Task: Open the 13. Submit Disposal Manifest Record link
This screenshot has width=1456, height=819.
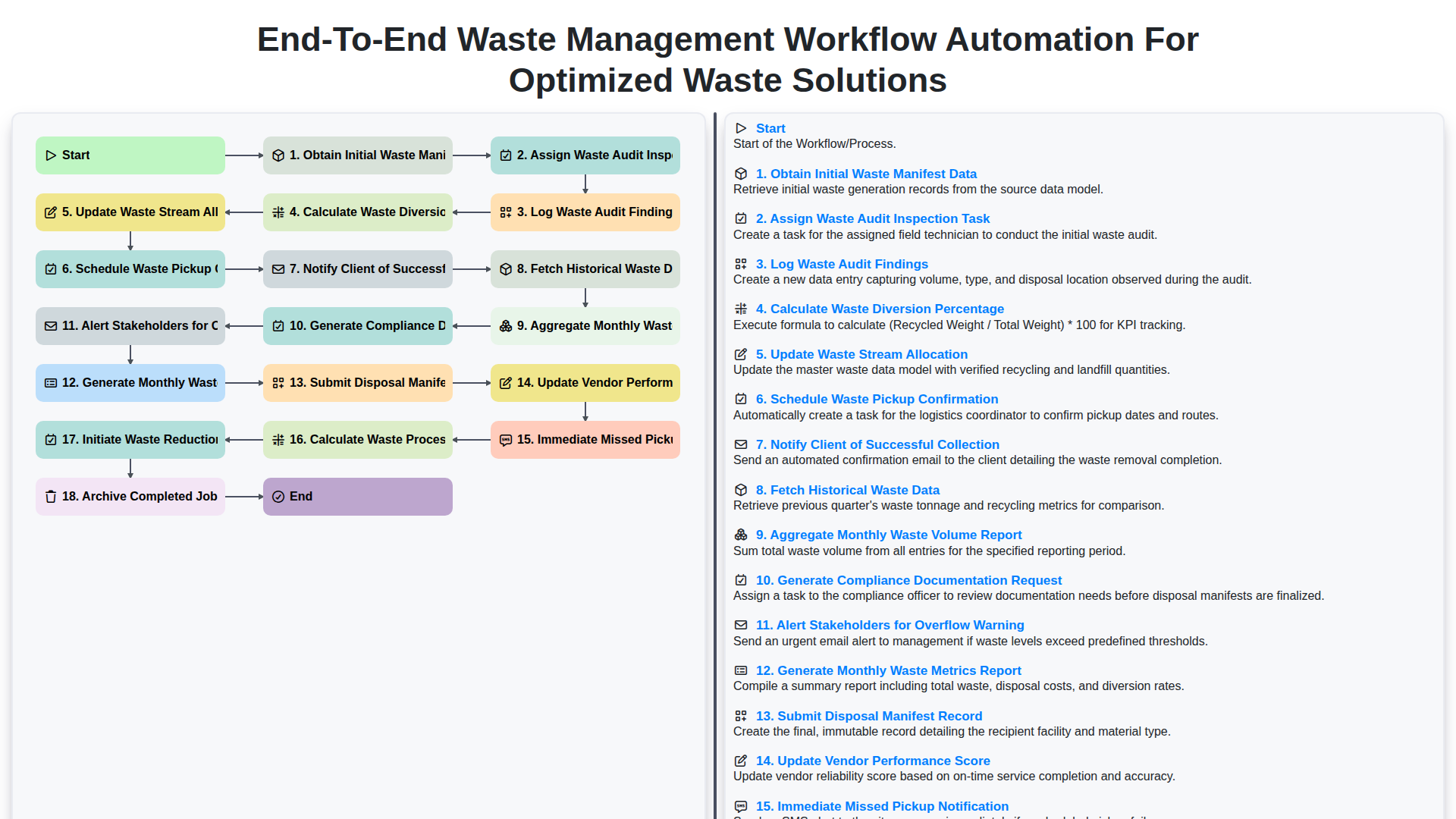Action: [869, 716]
